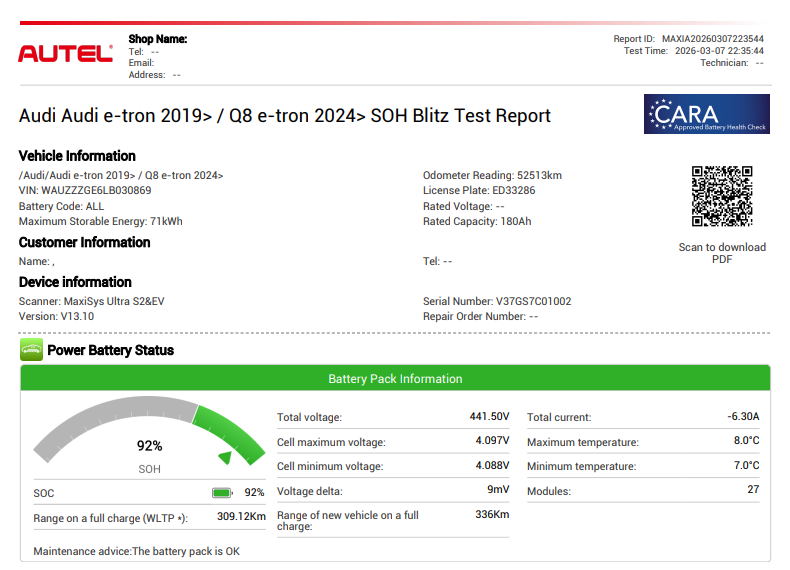Select the Cell maximum voltage row

(393, 441)
